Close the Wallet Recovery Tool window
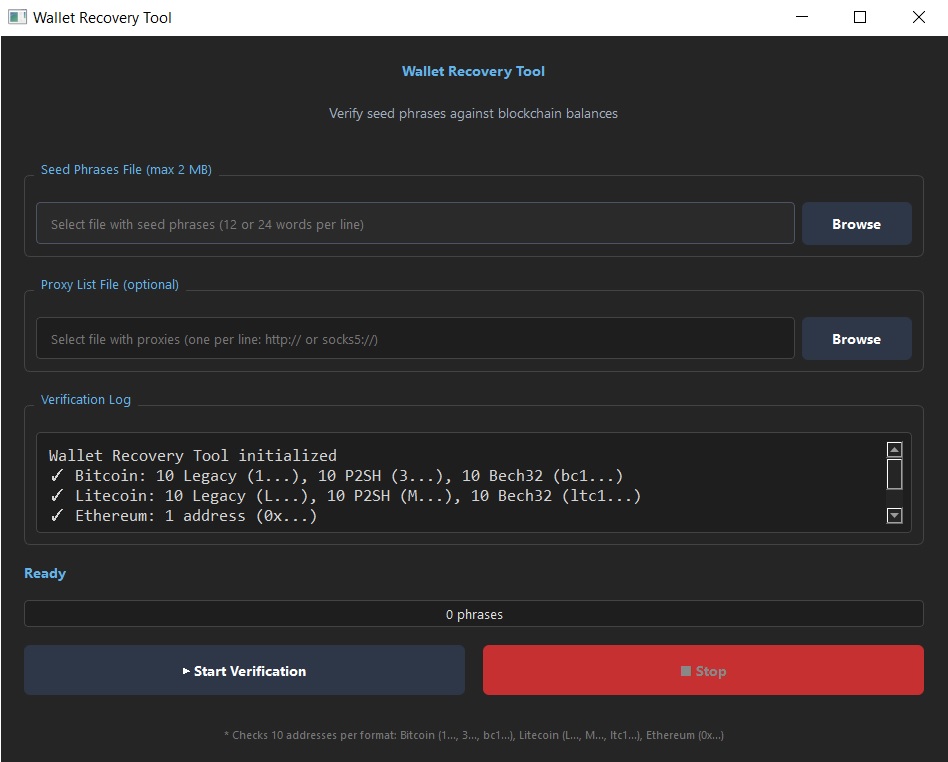Viewport: 948px width, 762px height. point(919,17)
